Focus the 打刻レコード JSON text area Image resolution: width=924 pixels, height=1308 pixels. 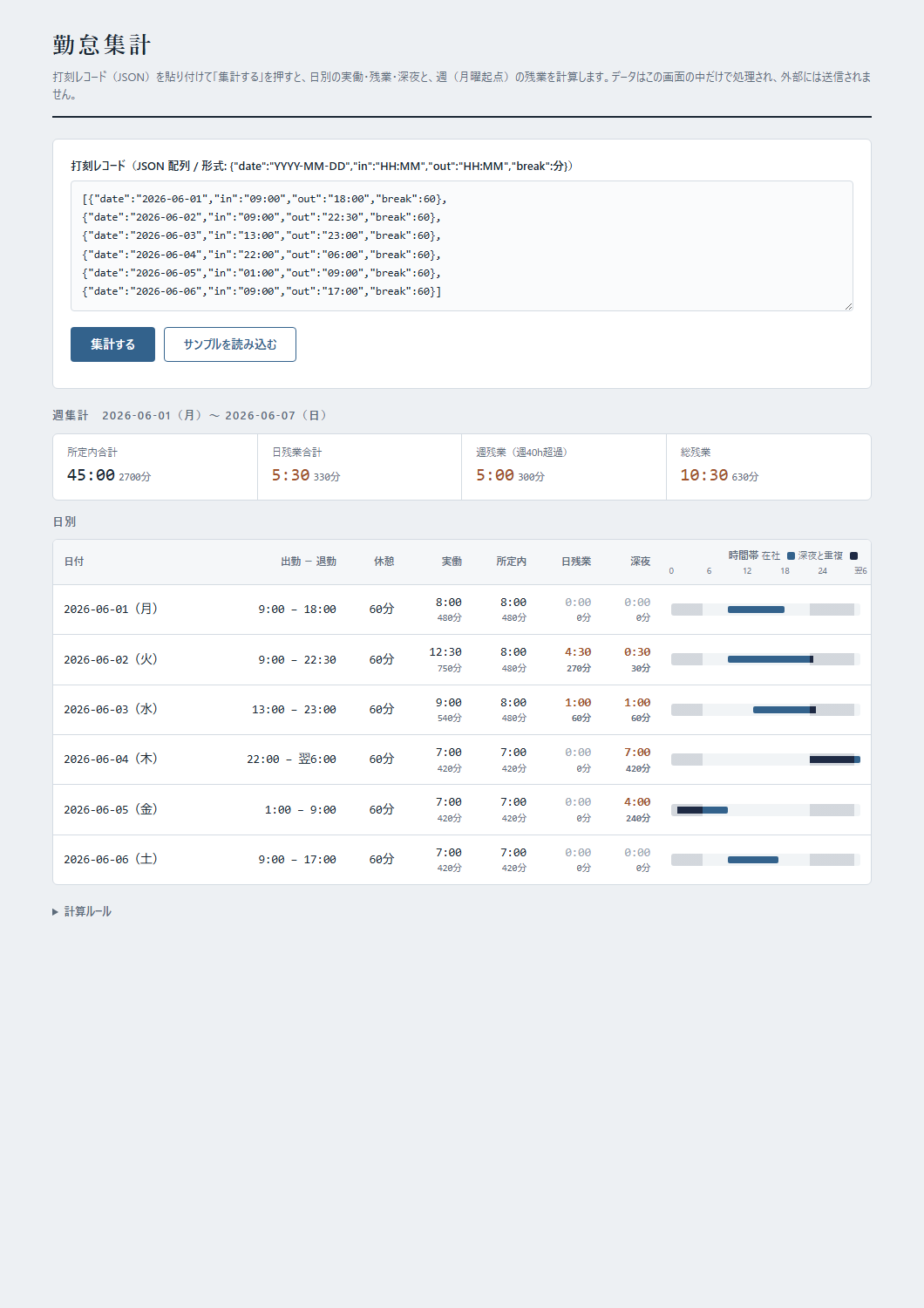click(462, 246)
